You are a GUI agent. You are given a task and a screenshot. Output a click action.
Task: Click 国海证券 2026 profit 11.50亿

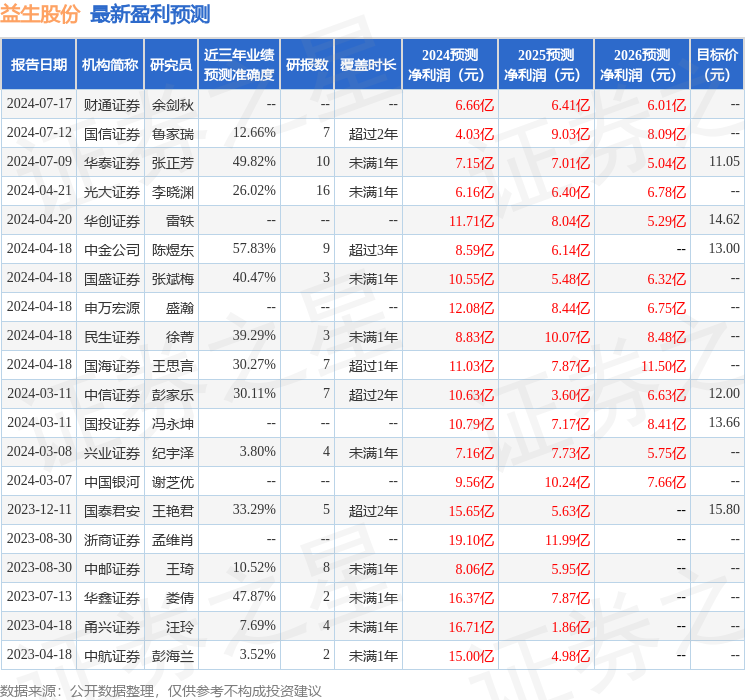pyautogui.click(x=663, y=366)
